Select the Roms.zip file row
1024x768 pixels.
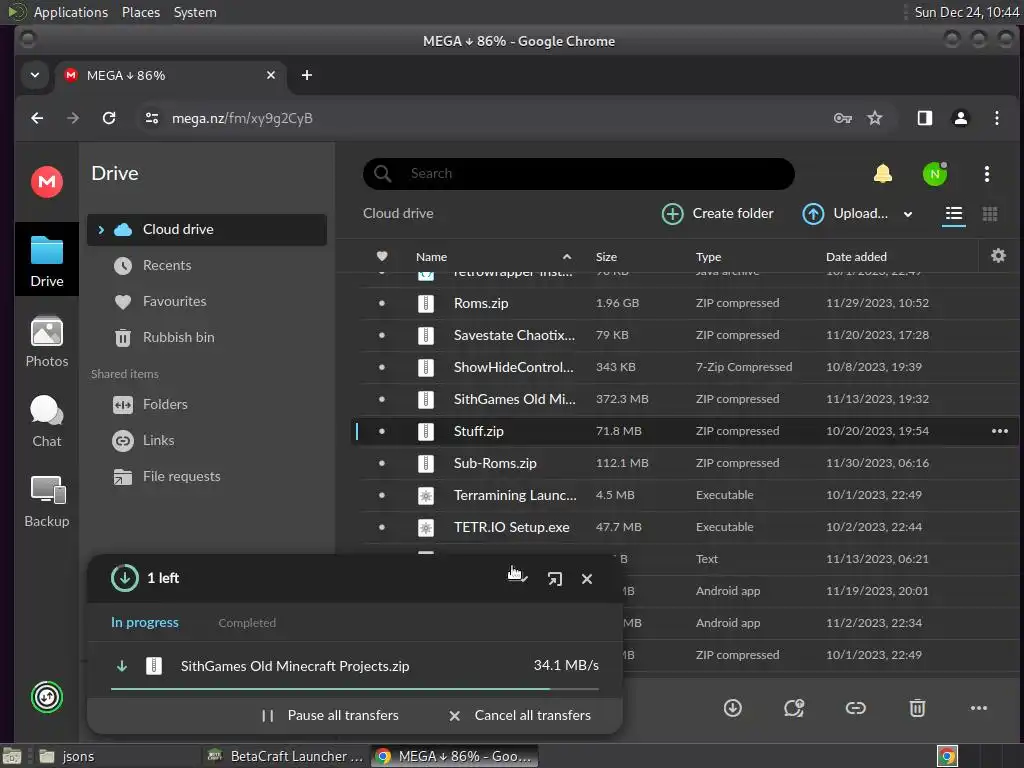[684, 303]
